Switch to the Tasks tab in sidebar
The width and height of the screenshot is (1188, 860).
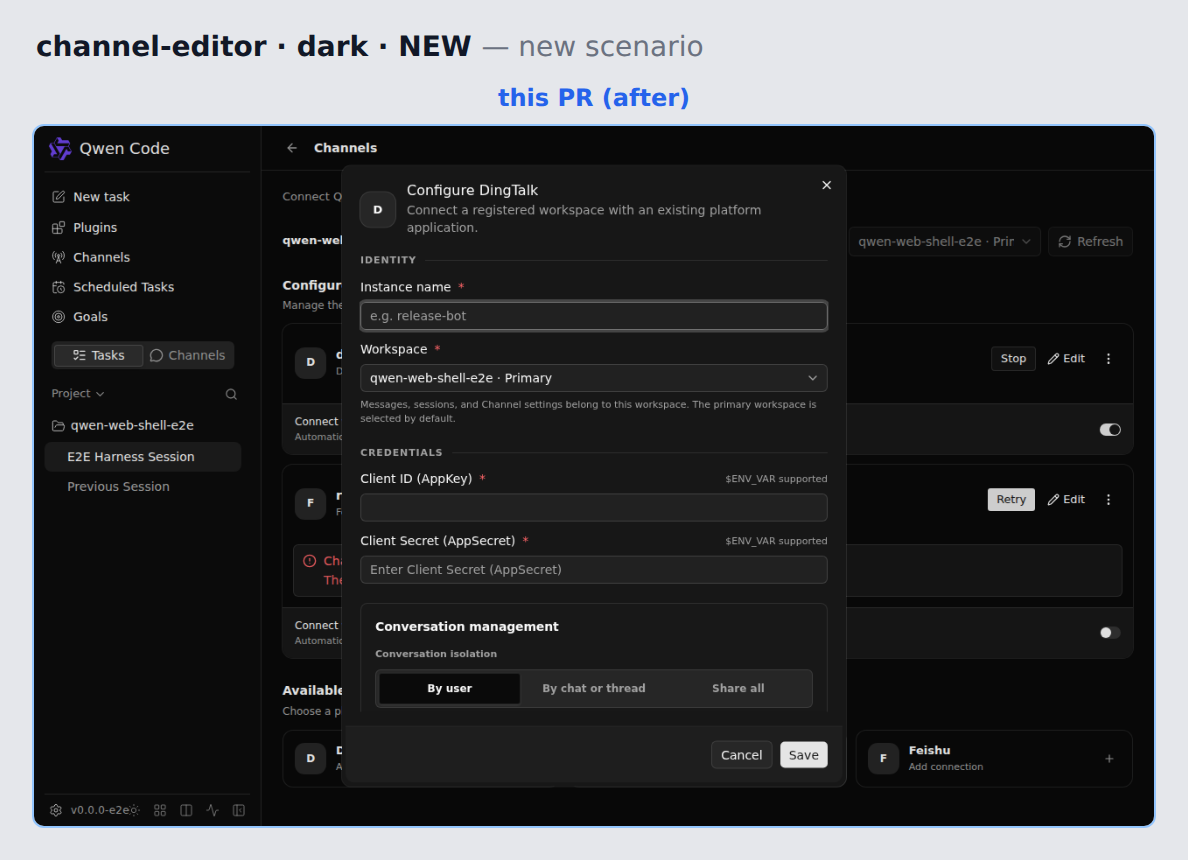tap(98, 355)
